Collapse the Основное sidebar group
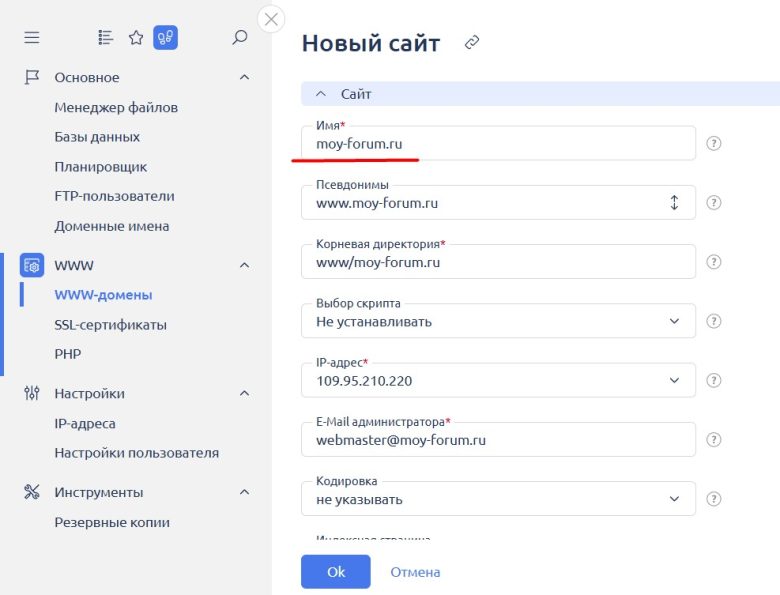The width and height of the screenshot is (780, 595). pyautogui.click(x=244, y=78)
